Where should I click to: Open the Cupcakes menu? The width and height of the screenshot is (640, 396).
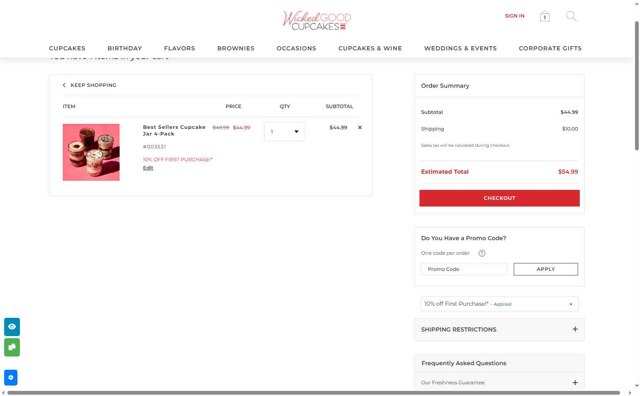point(67,48)
